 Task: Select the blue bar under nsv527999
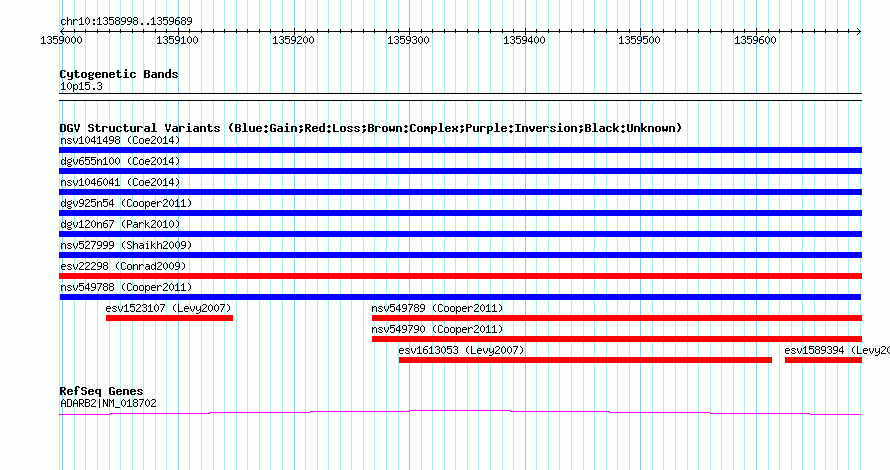coord(460,255)
